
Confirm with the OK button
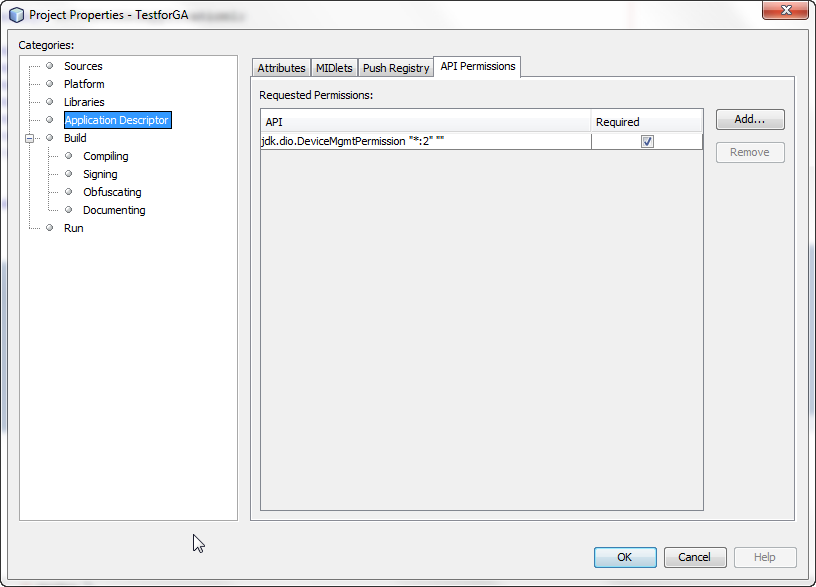coord(625,557)
